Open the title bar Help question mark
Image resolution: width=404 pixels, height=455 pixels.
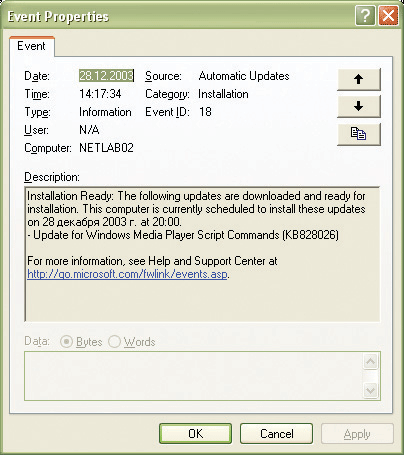365,16
